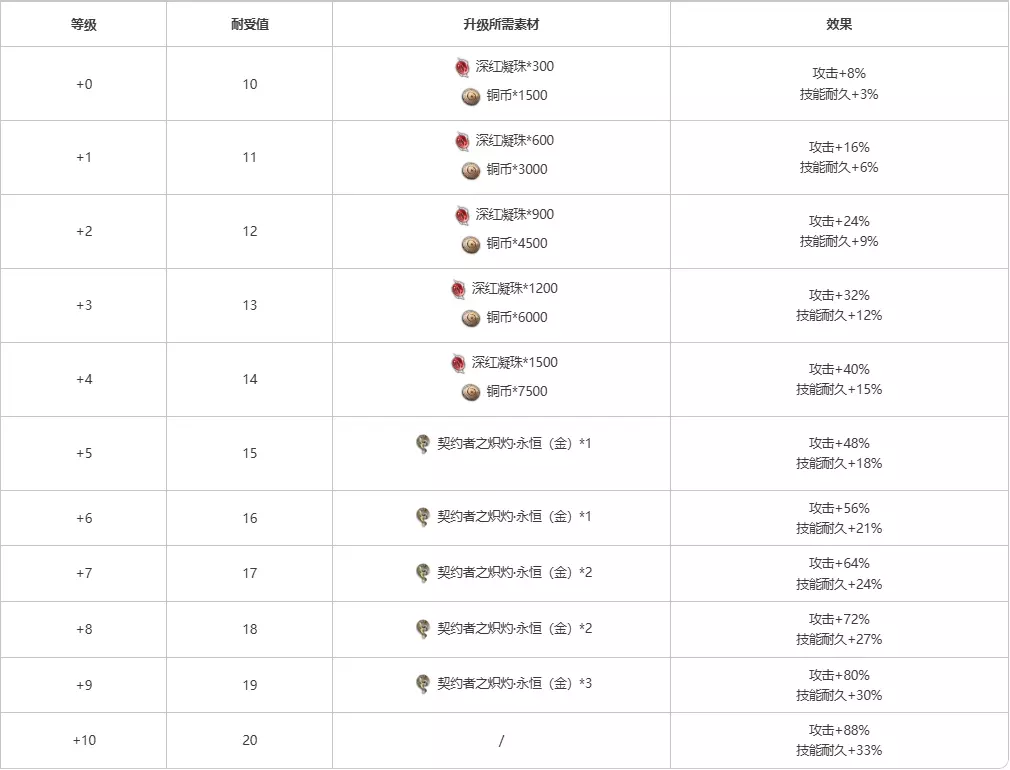Image resolution: width=1010 pixels, height=770 pixels.
Task: Click the crimson bead icon beside 深红凝珠*300
Action: click(x=463, y=67)
